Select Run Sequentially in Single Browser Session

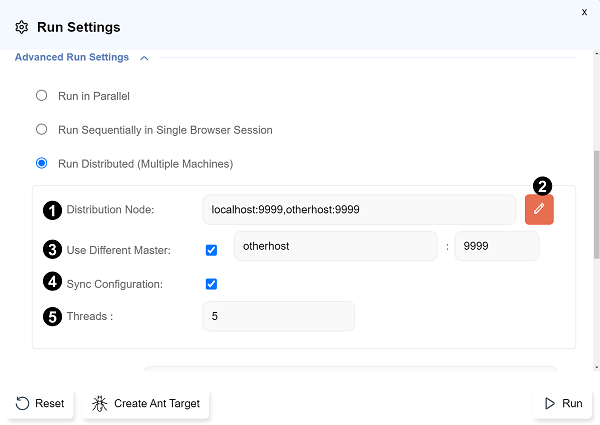click(41, 130)
